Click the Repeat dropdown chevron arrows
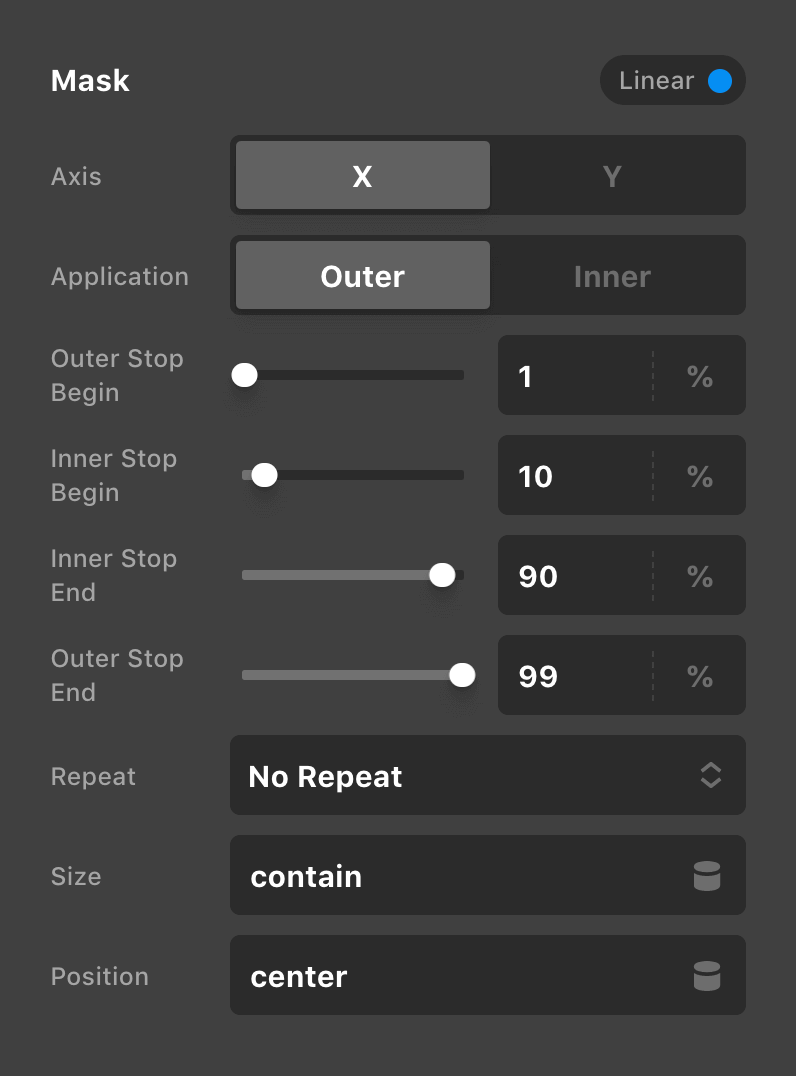The image size is (796, 1076). (710, 776)
